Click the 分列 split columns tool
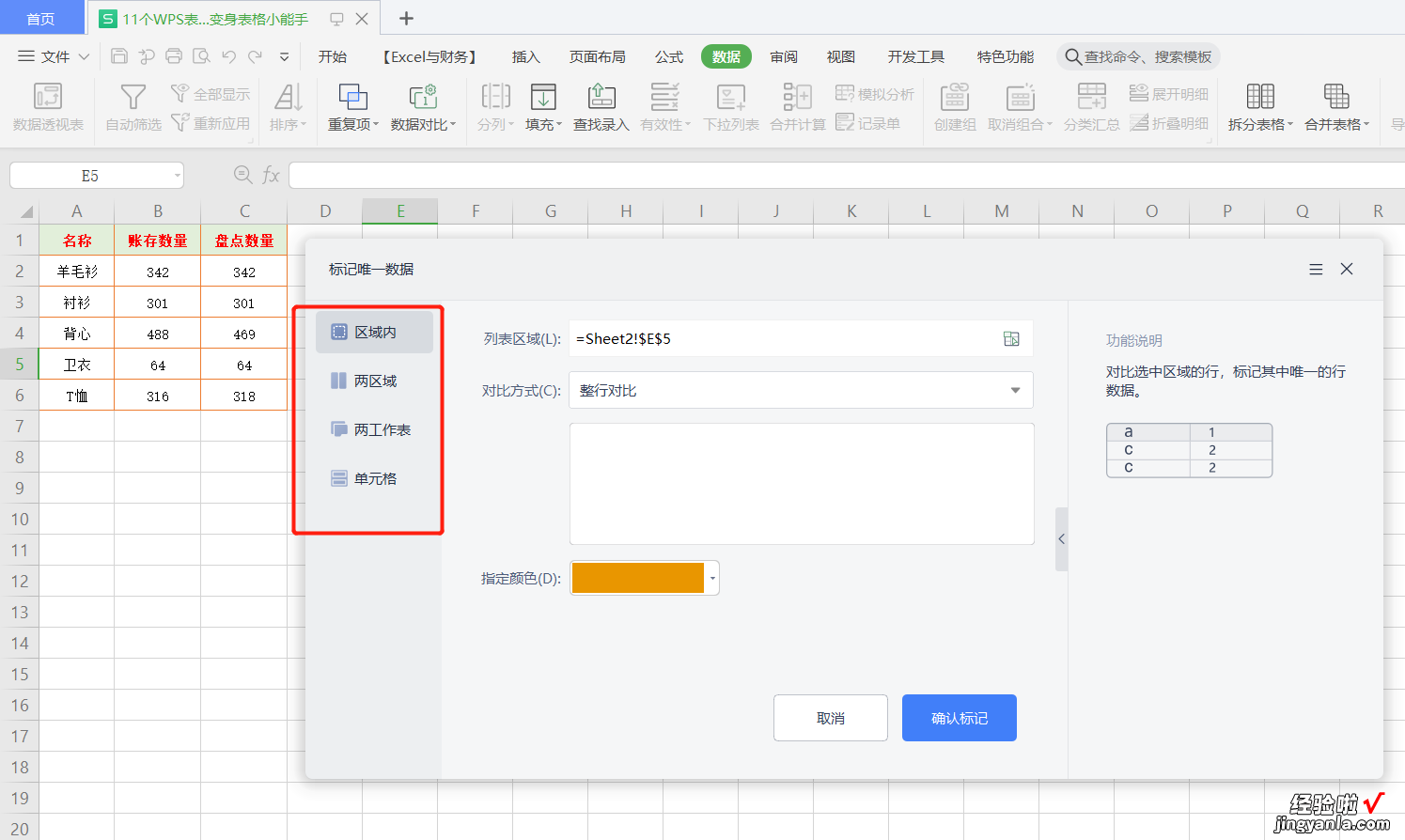The width and height of the screenshot is (1405, 840). (495, 106)
